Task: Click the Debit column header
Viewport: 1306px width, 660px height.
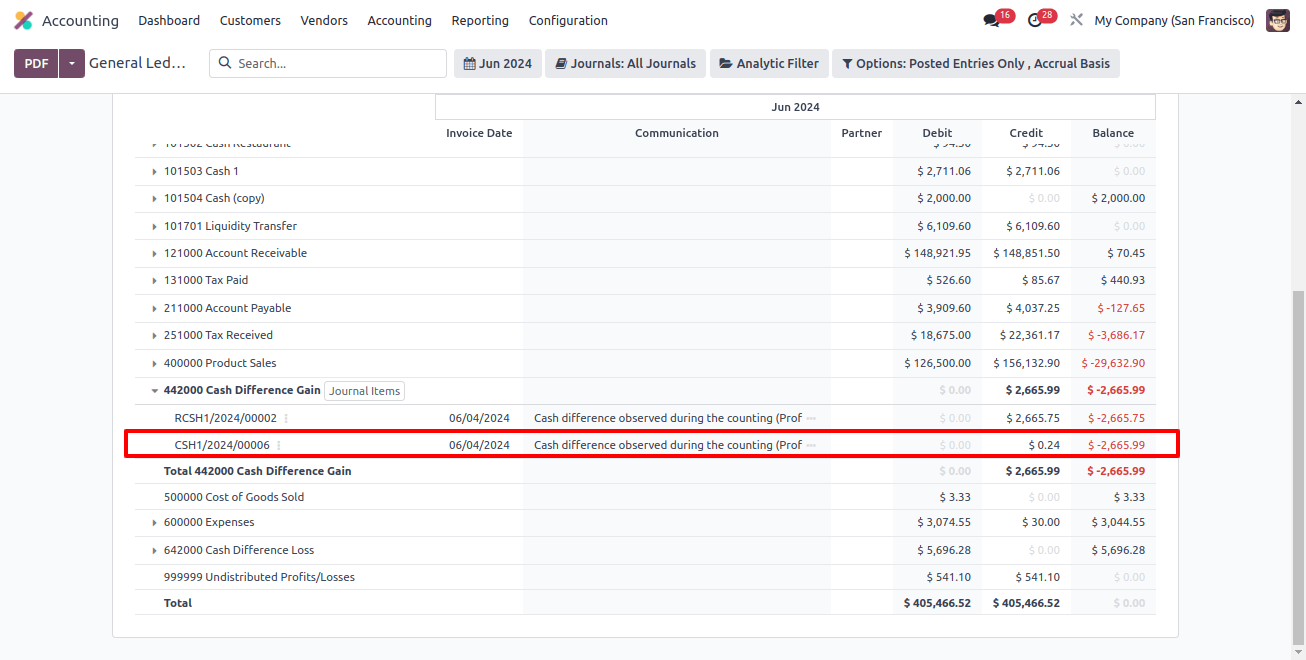Action: click(x=937, y=133)
